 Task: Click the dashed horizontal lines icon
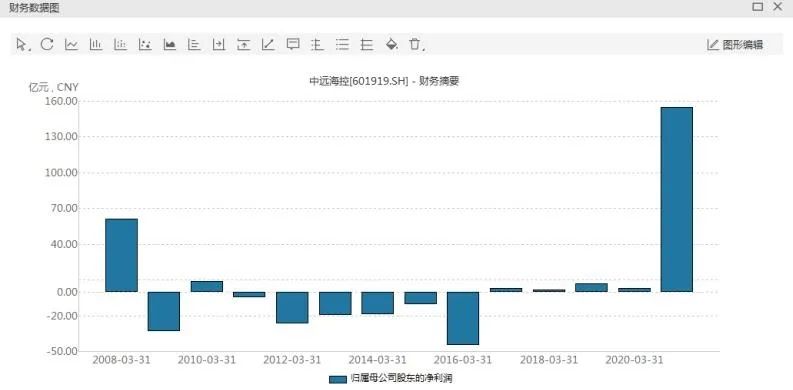[x=342, y=45]
